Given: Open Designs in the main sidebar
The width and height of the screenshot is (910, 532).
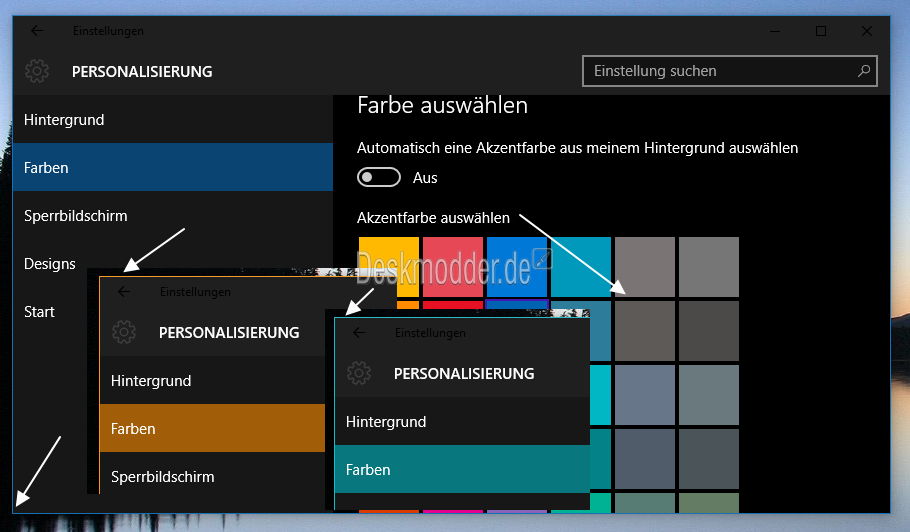Looking at the screenshot, I should pyautogui.click(x=50, y=263).
